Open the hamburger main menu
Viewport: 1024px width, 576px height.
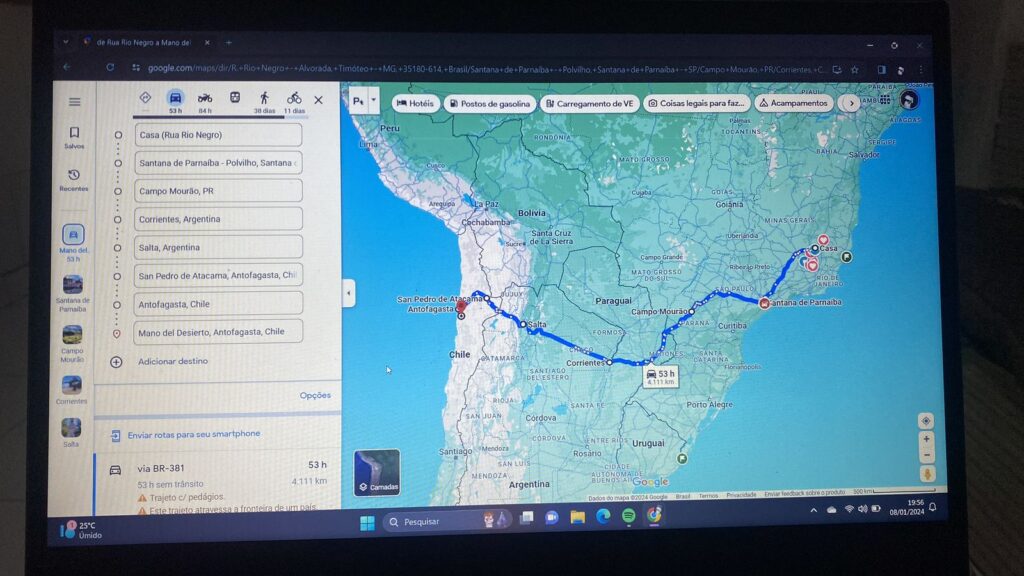(74, 102)
